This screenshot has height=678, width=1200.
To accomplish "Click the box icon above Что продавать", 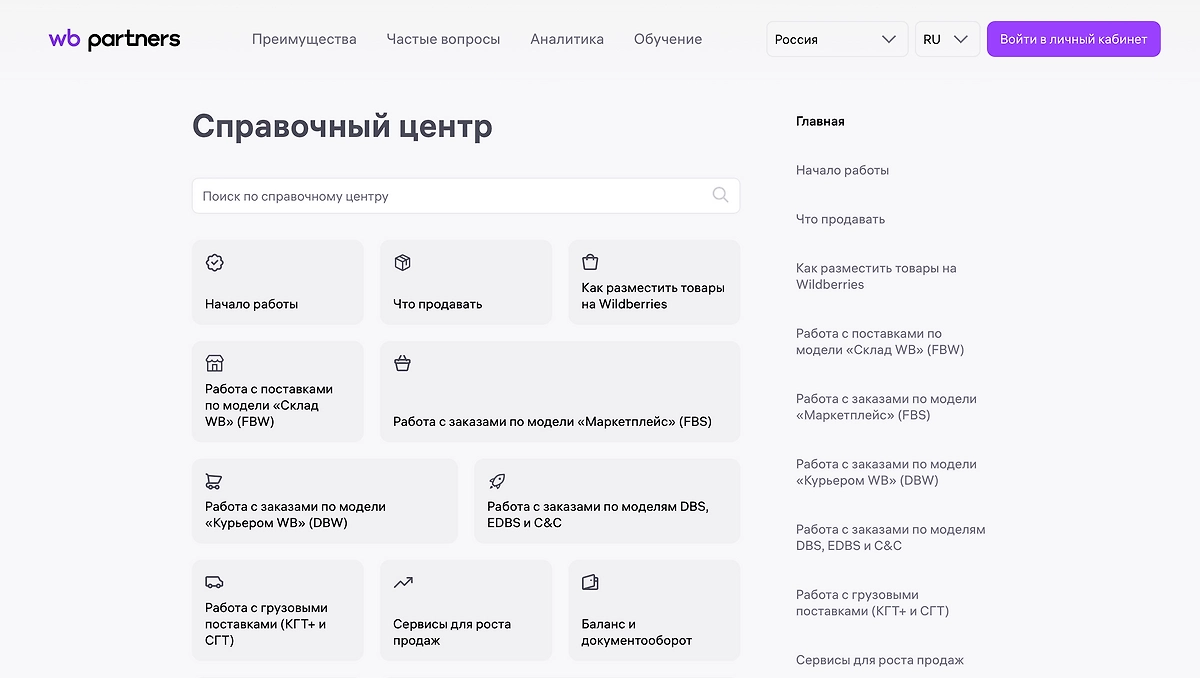I will coord(402,262).
